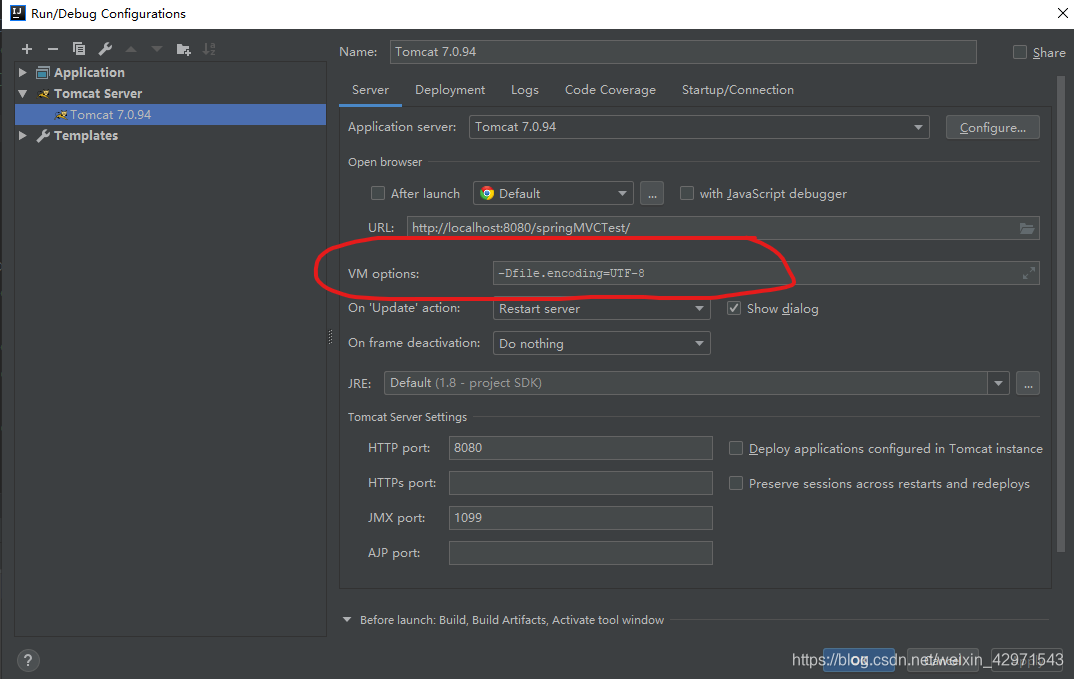The height and width of the screenshot is (679, 1074).
Task: Move configuration down arrow
Action: point(157,49)
